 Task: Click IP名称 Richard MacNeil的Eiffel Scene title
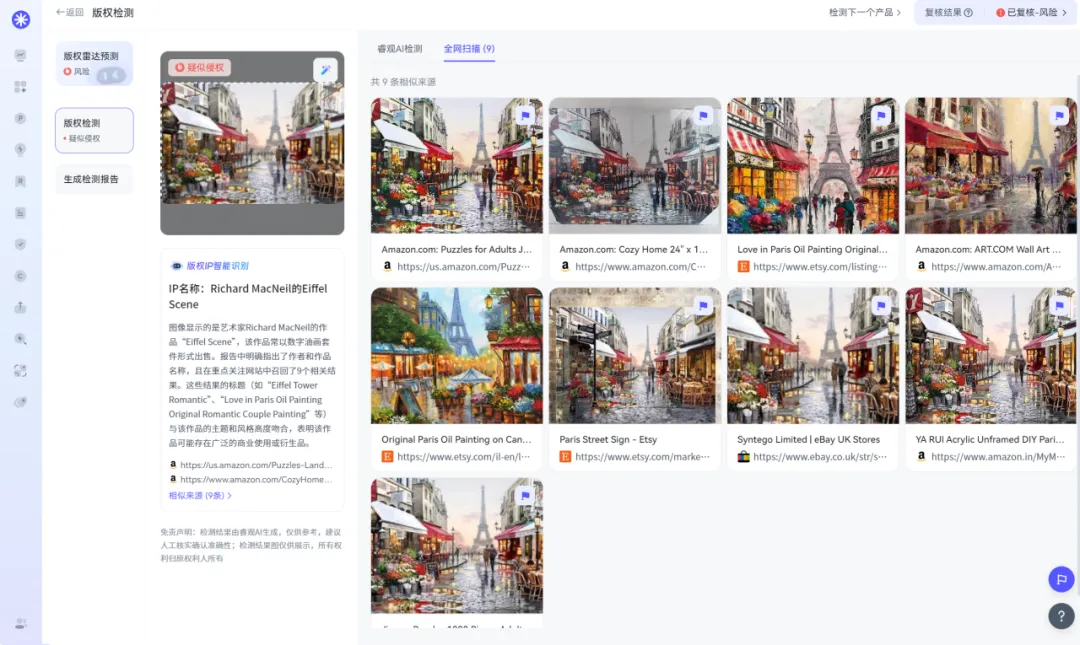tap(248, 296)
